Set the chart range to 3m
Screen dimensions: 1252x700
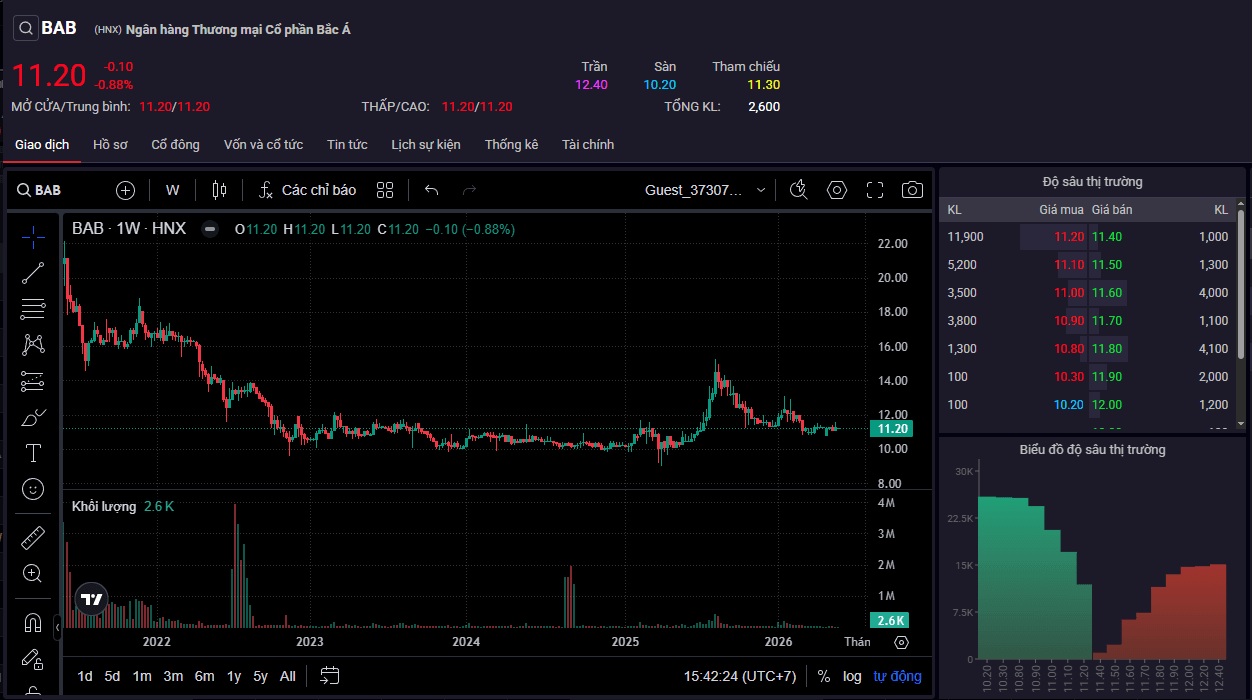click(173, 676)
